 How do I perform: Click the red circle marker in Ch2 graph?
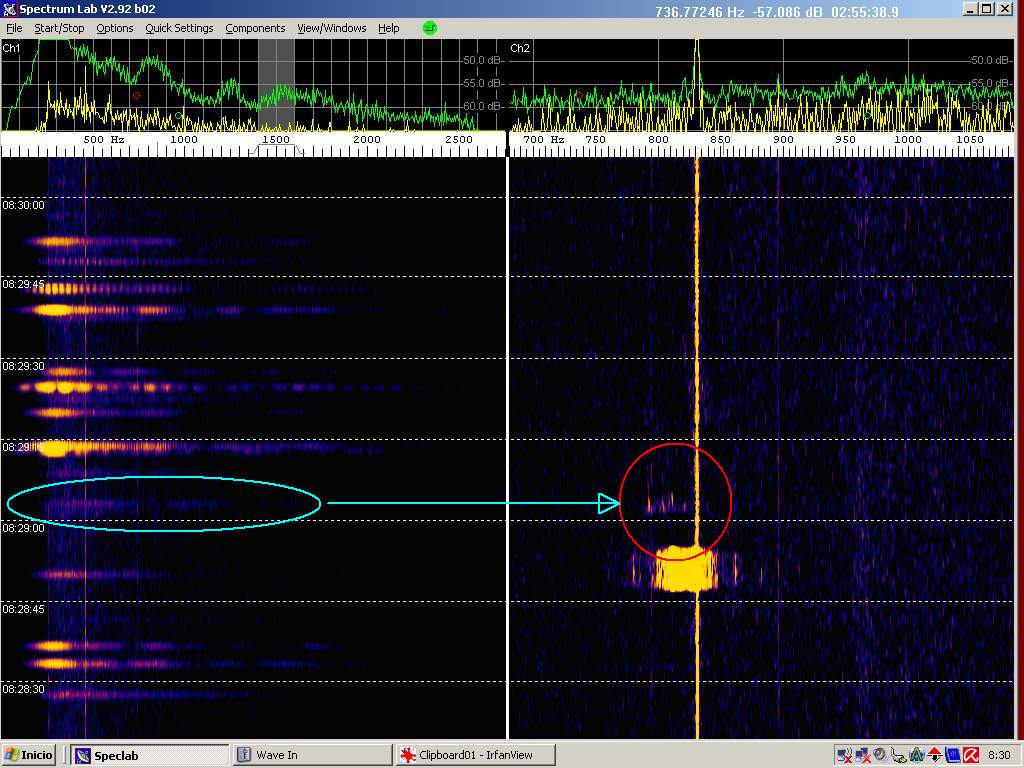point(578,96)
